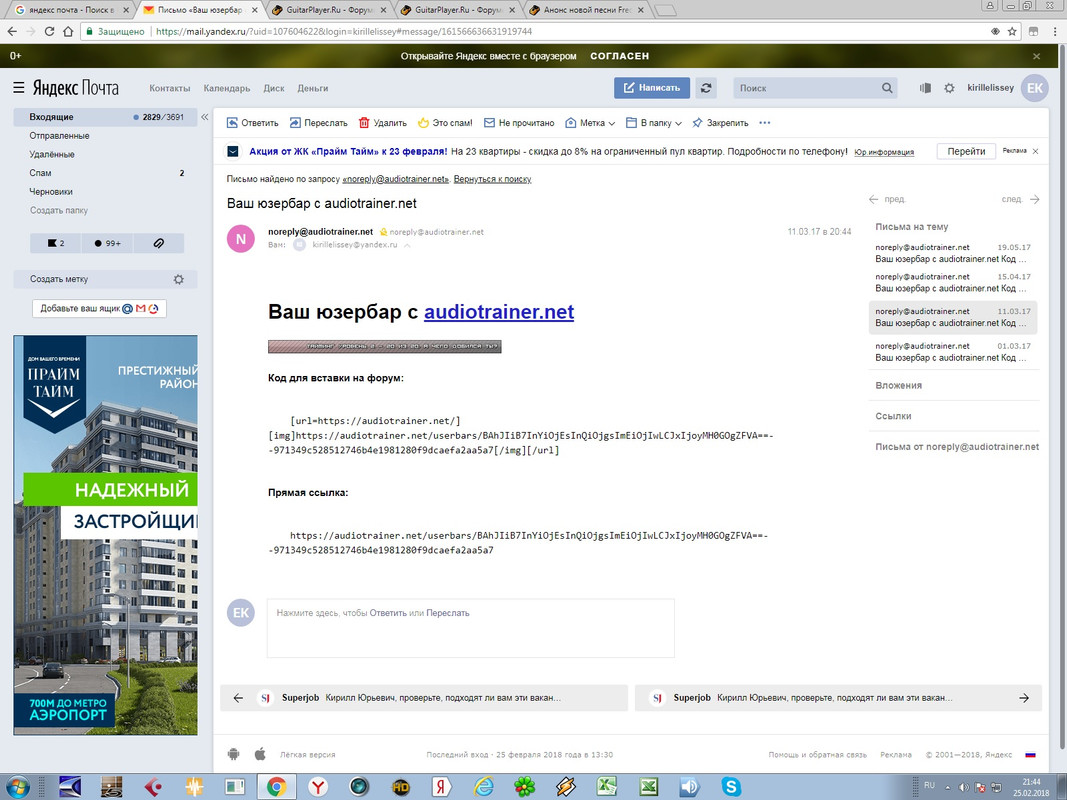This screenshot has width=1067, height=800.
Task: Open audiotrainer.net heading link
Action: coord(499,312)
